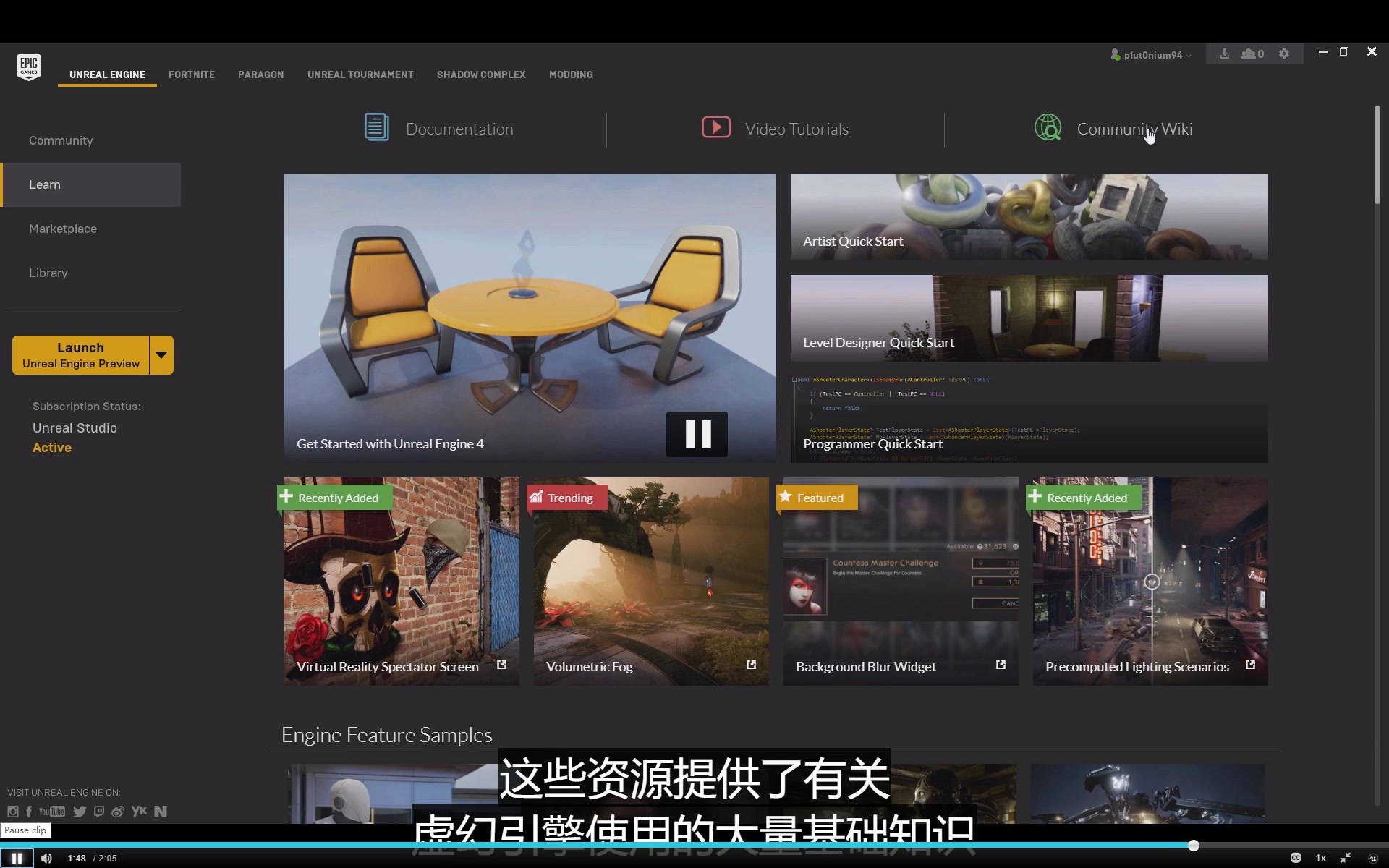Change the 1x playback speed
This screenshot has width=1389, height=868.
coord(1321,858)
